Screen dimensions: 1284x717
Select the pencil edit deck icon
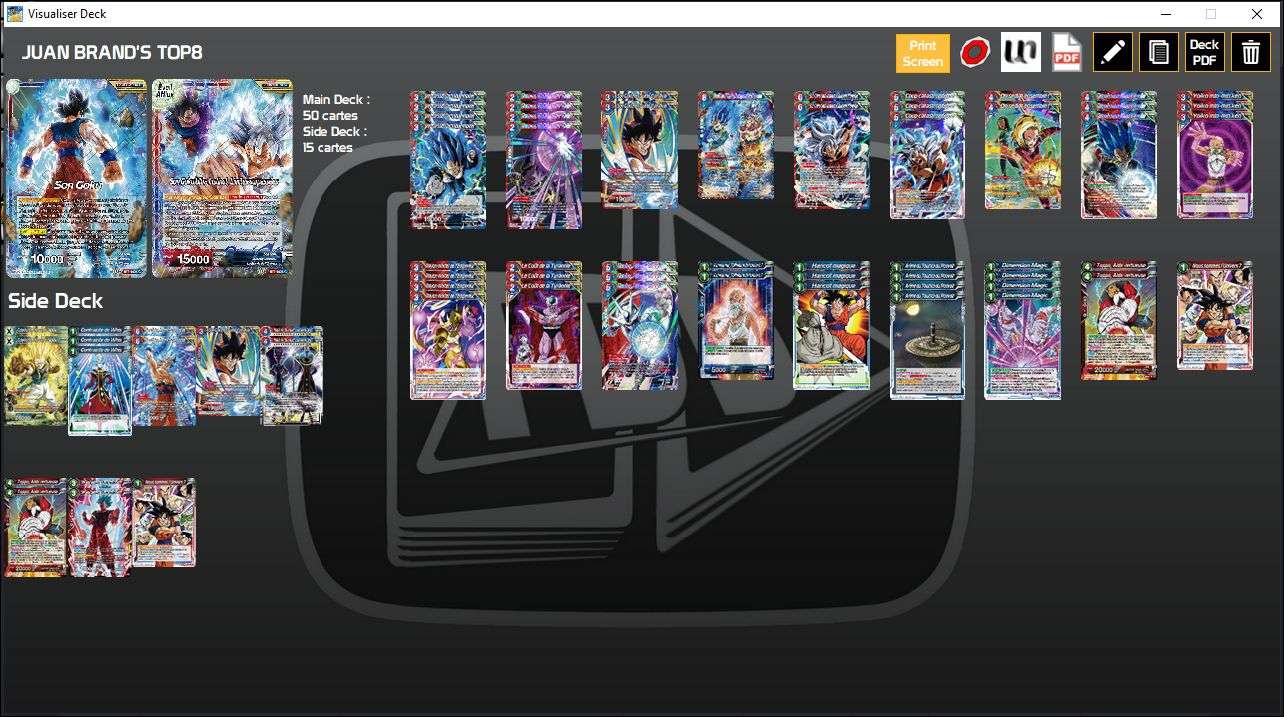1113,52
